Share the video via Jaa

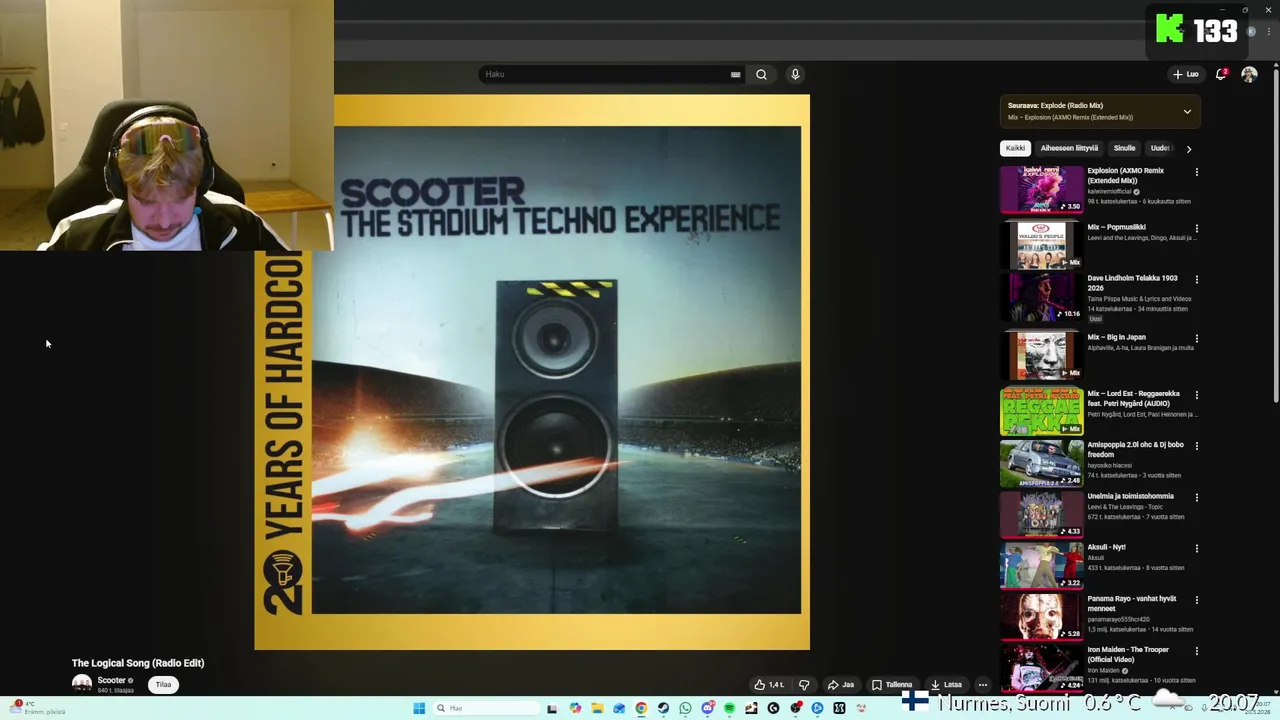pyautogui.click(x=840, y=685)
